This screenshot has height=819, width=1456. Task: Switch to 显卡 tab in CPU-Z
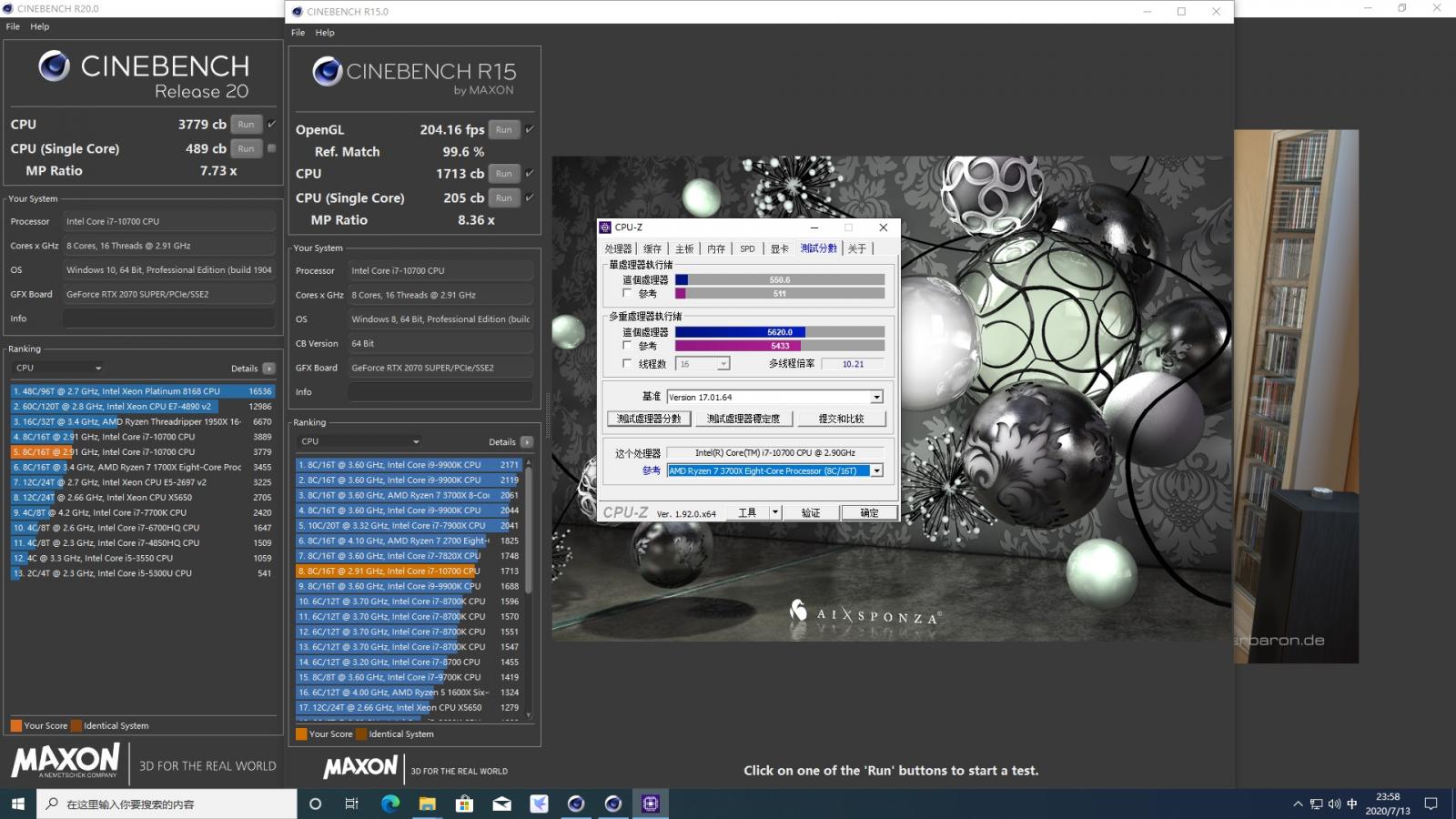tap(779, 248)
